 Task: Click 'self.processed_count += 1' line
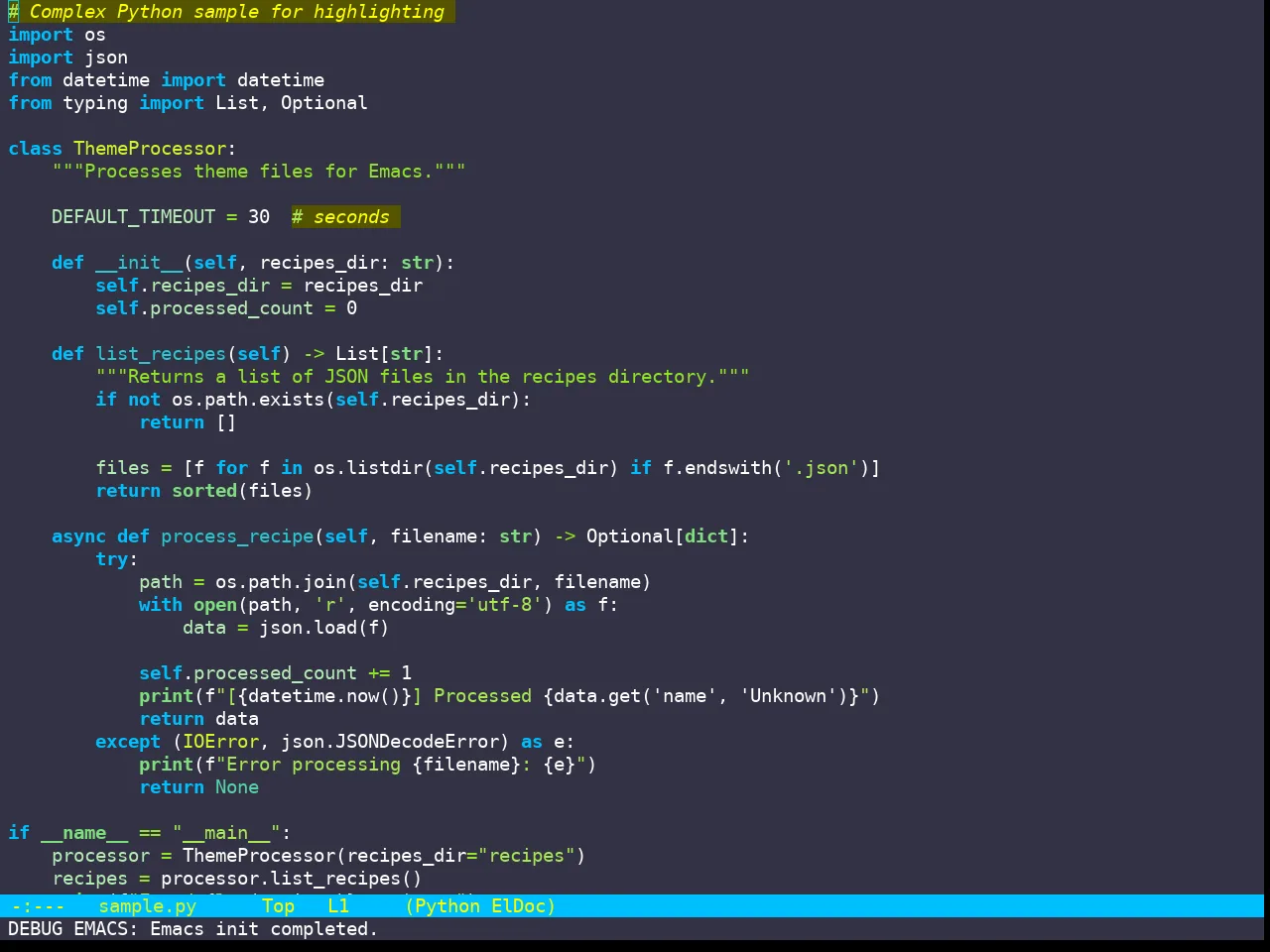click(275, 673)
